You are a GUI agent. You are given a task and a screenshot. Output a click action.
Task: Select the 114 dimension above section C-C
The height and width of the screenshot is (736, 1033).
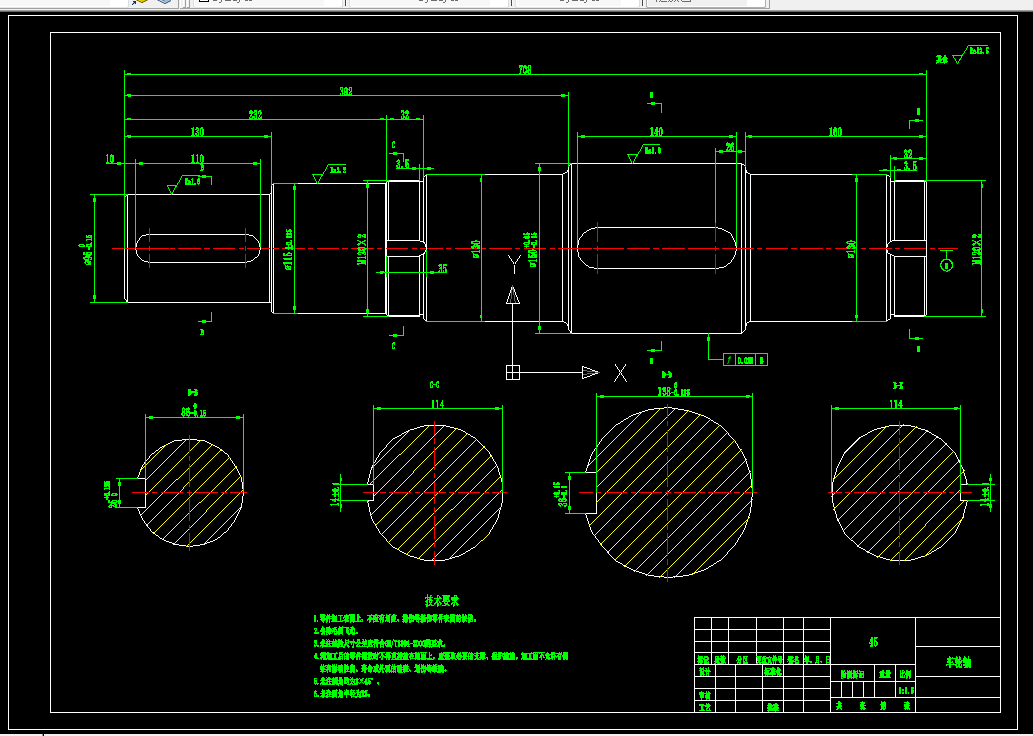[x=437, y=404]
